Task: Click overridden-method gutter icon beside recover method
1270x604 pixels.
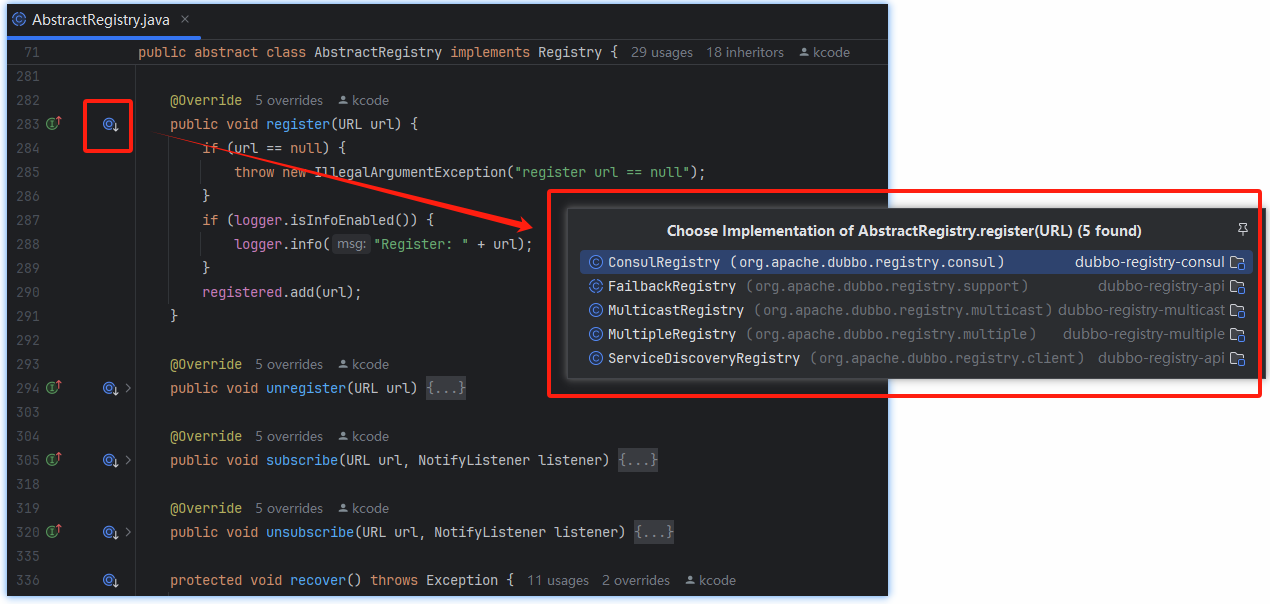Action: (x=110, y=580)
